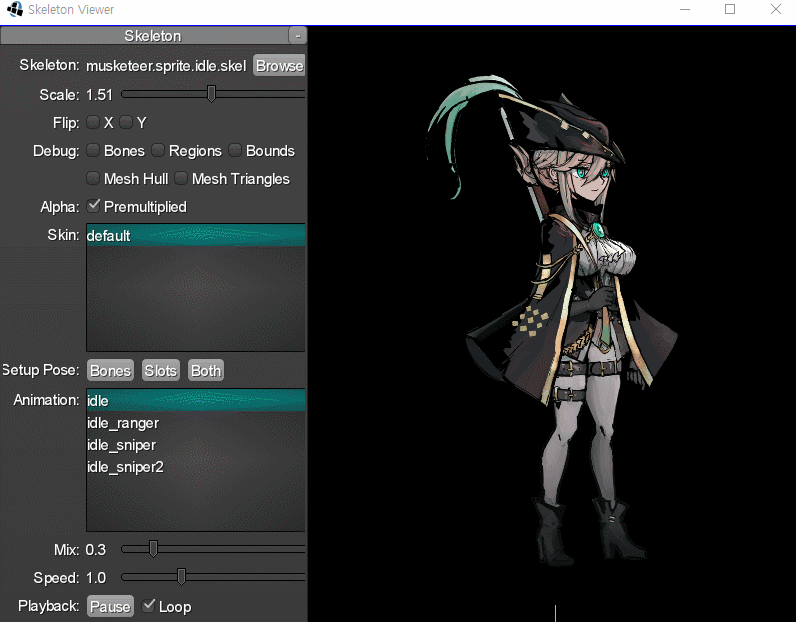Viewport: 796px width, 622px height.
Task: Maximize the Skeleton Viewer window
Action: pyautogui.click(x=730, y=9)
